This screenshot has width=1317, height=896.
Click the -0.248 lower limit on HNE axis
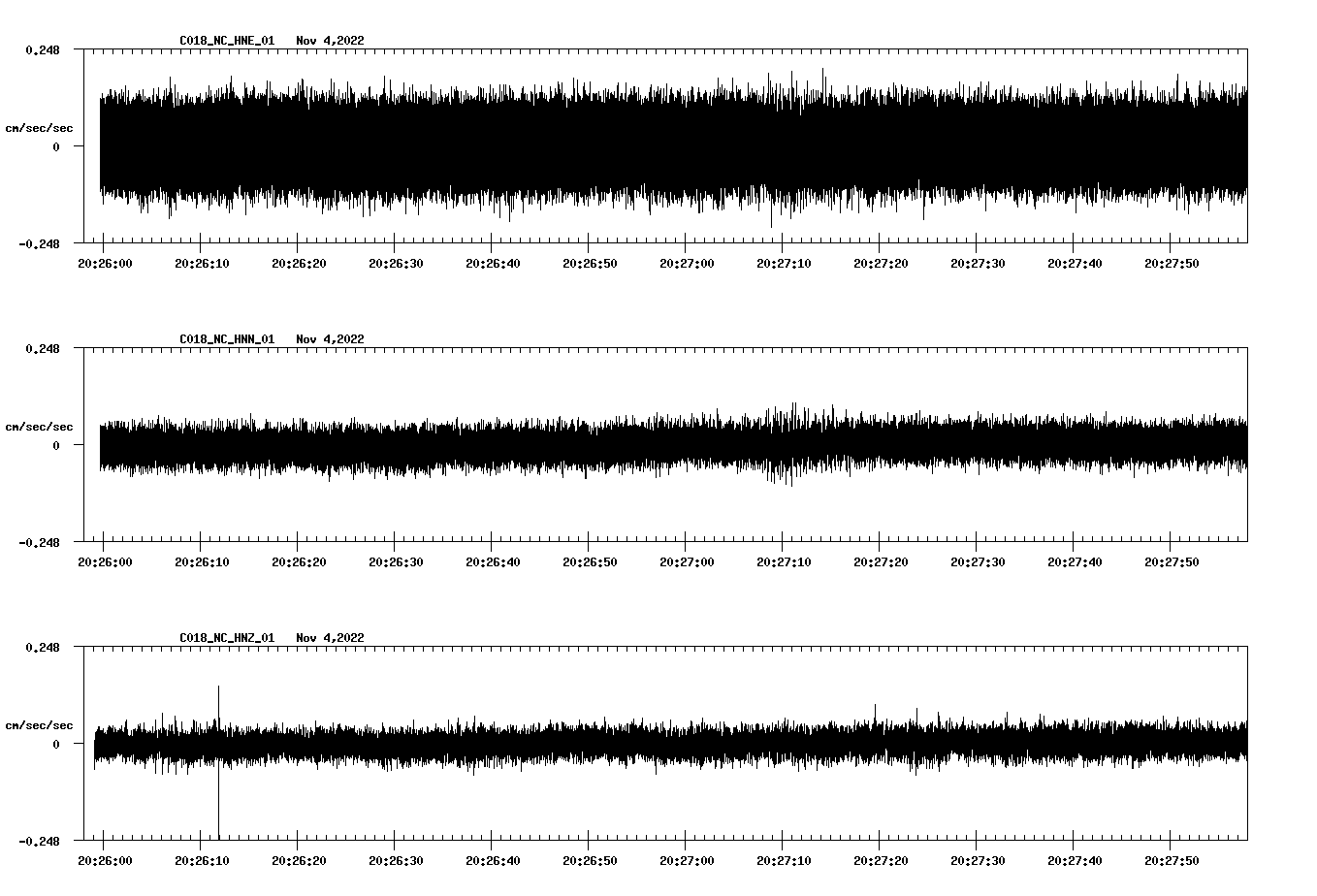(39, 243)
